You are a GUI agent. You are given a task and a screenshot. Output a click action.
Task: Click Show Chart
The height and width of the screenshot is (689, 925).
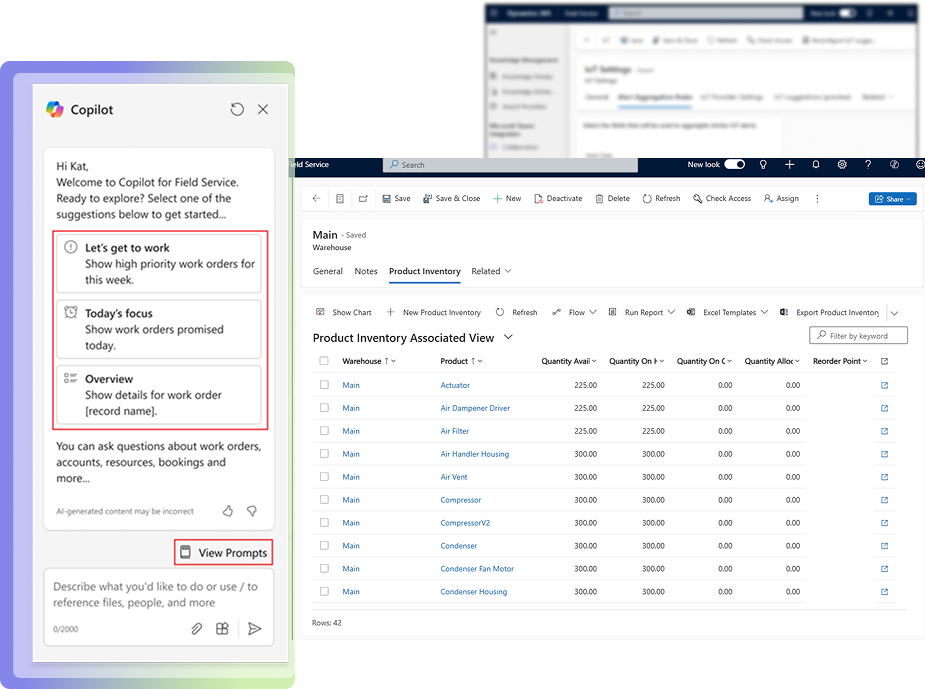coord(344,312)
